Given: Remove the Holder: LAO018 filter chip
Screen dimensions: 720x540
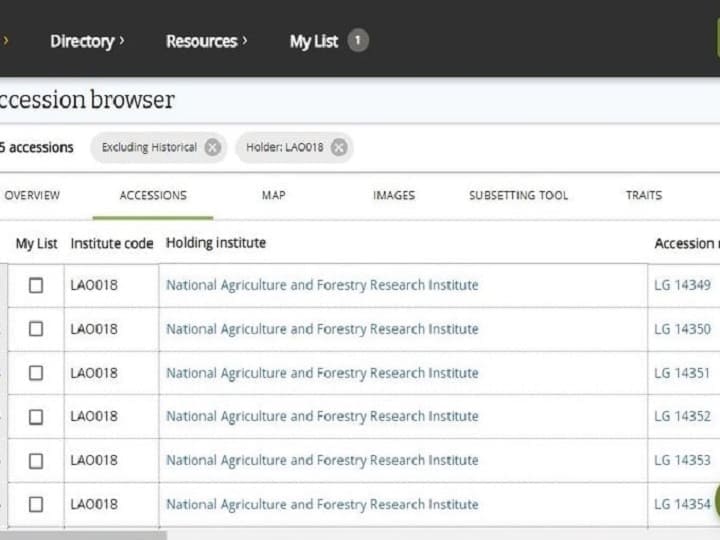Looking at the screenshot, I should [x=339, y=148].
